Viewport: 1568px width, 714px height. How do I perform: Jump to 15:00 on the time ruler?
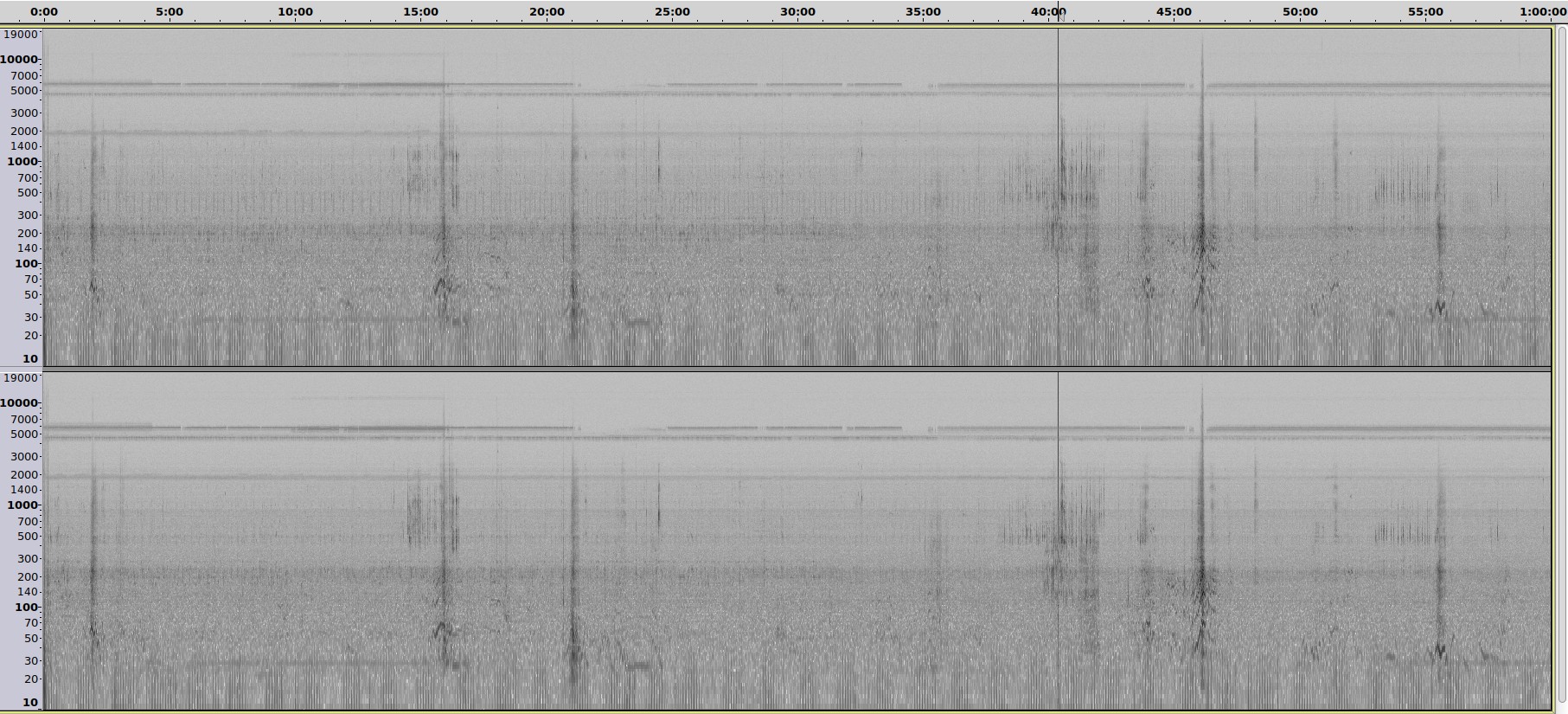pyautogui.click(x=420, y=12)
